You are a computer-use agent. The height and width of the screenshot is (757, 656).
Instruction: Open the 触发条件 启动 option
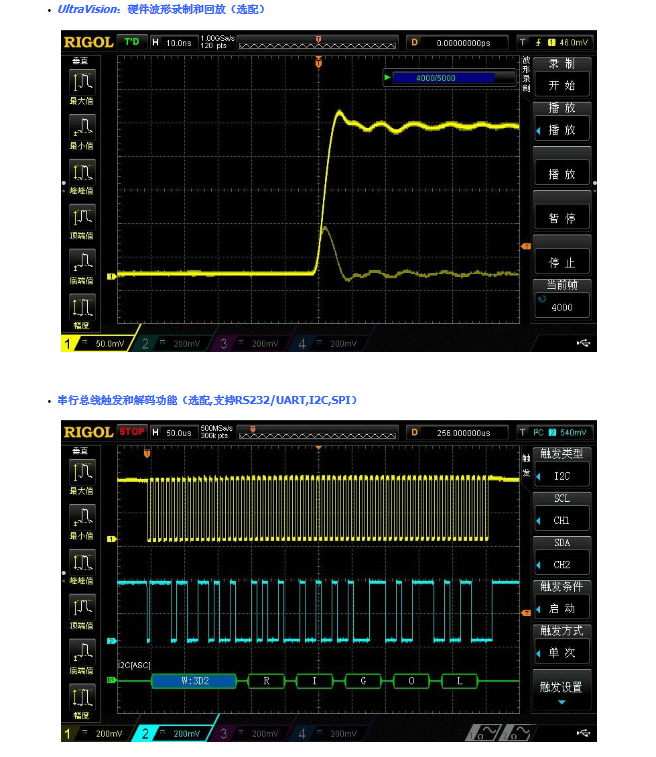(562, 601)
